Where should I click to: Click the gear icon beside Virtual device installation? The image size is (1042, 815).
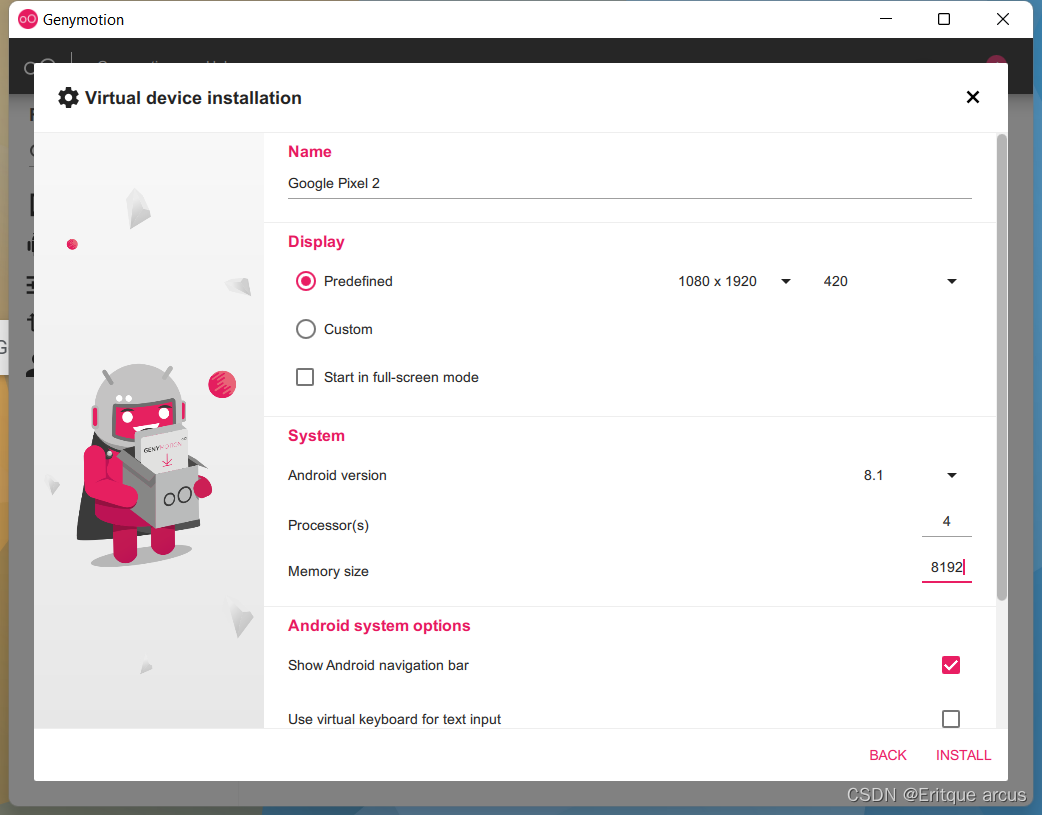[68, 97]
